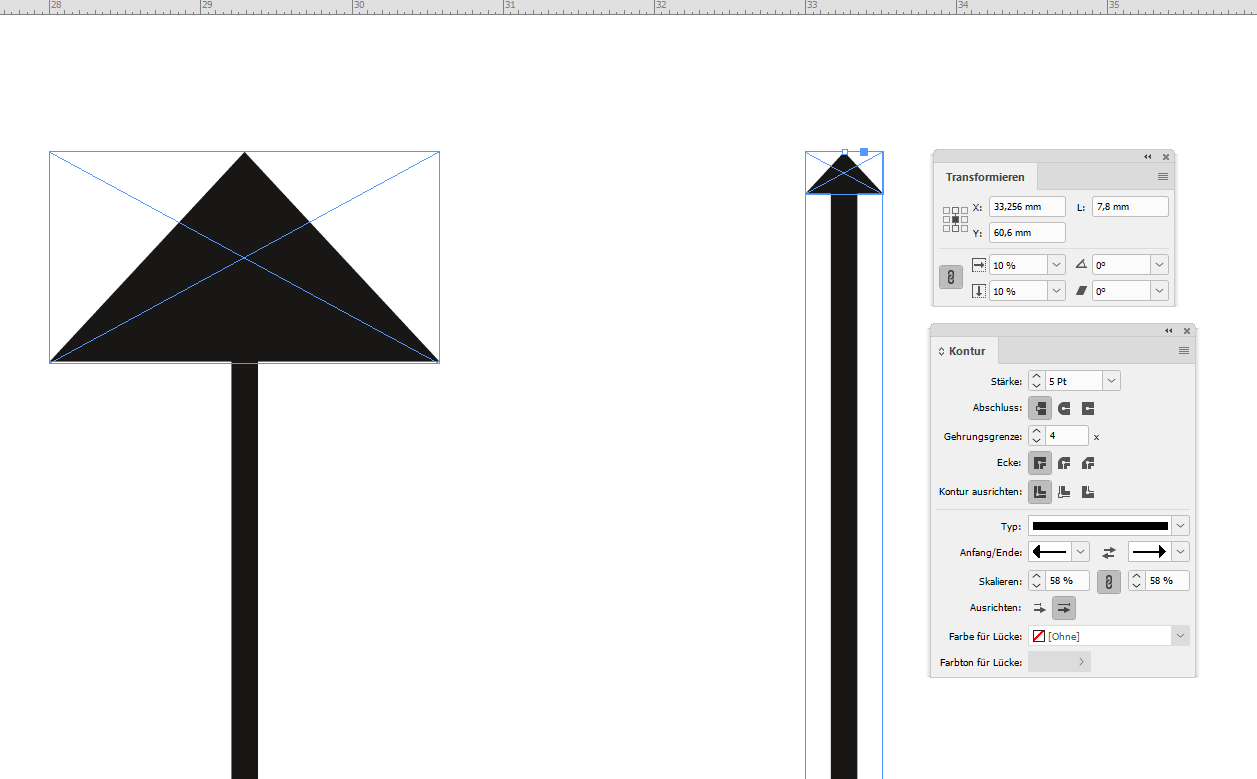The height and width of the screenshot is (779, 1257).
Task: Click the [Ohne] gap color swatch
Action: (x=1040, y=636)
